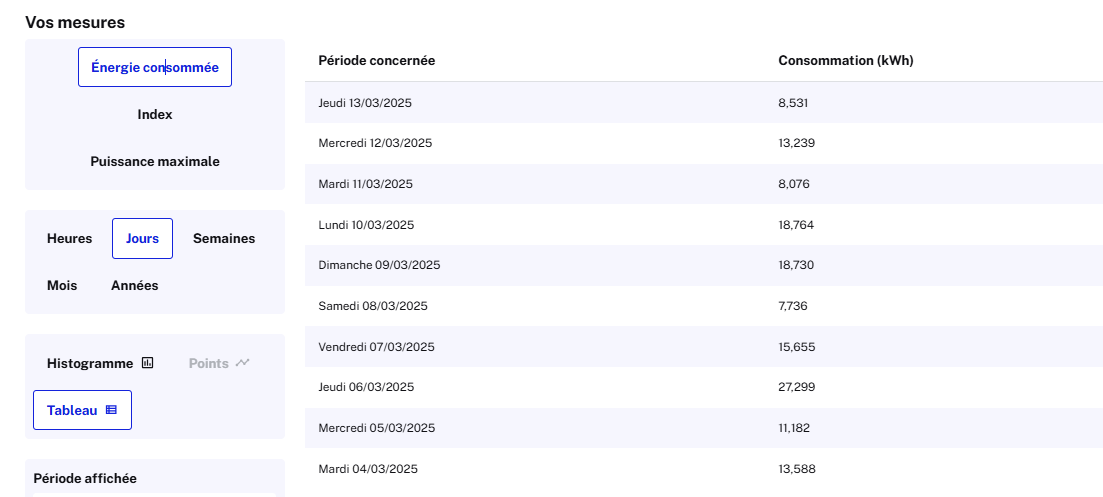Viewport: 1103px width, 497px height.
Task: Click the Période concernée column header
Action: tap(376, 60)
